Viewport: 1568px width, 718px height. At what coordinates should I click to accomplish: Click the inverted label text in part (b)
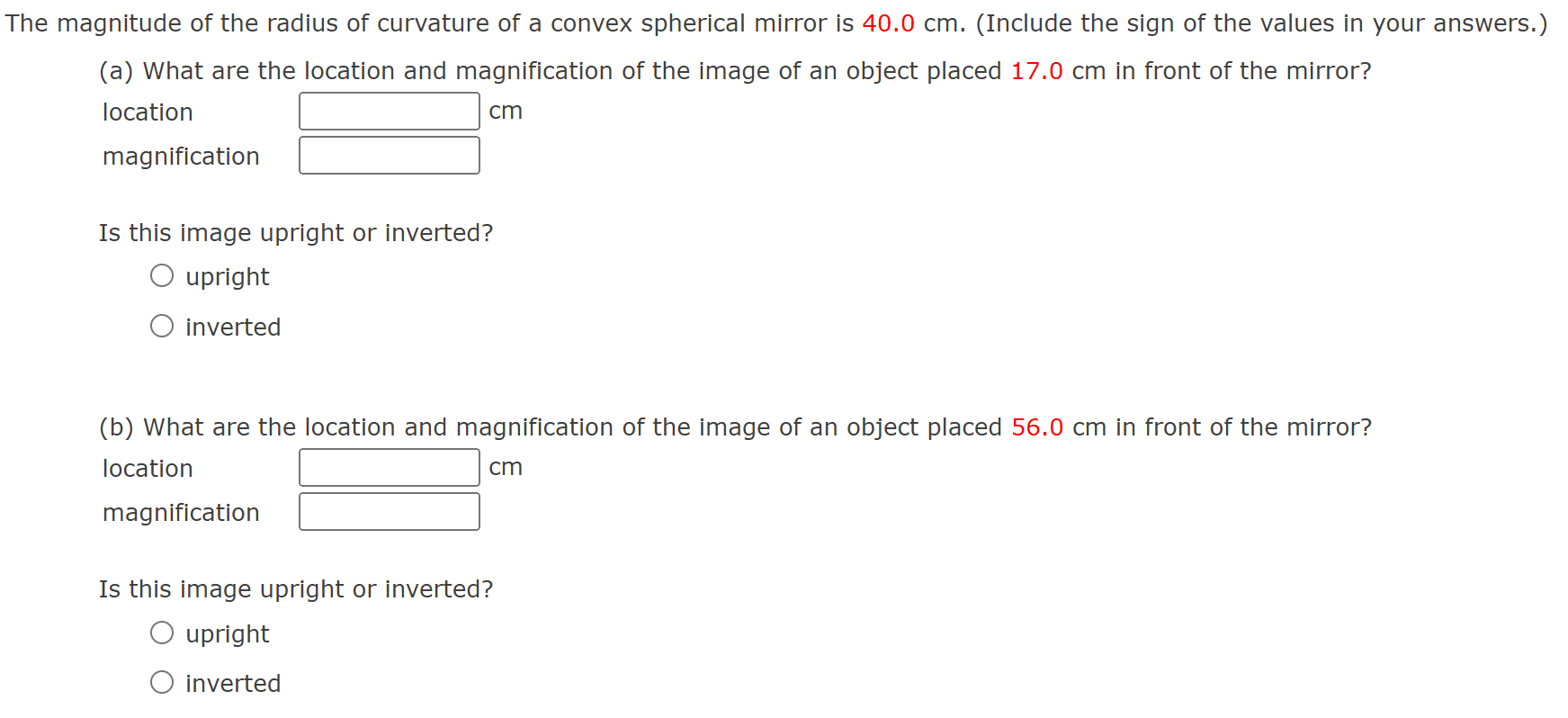click(232, 683)
